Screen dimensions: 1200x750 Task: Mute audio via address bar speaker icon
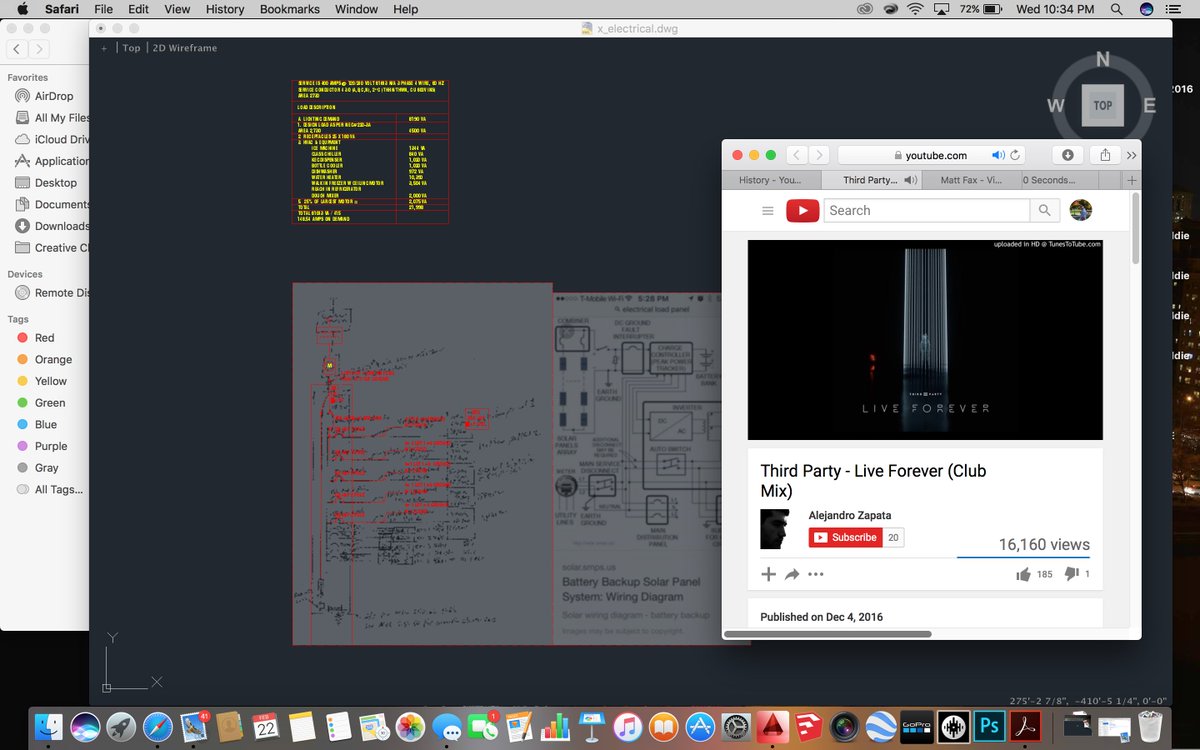point(997,155)
